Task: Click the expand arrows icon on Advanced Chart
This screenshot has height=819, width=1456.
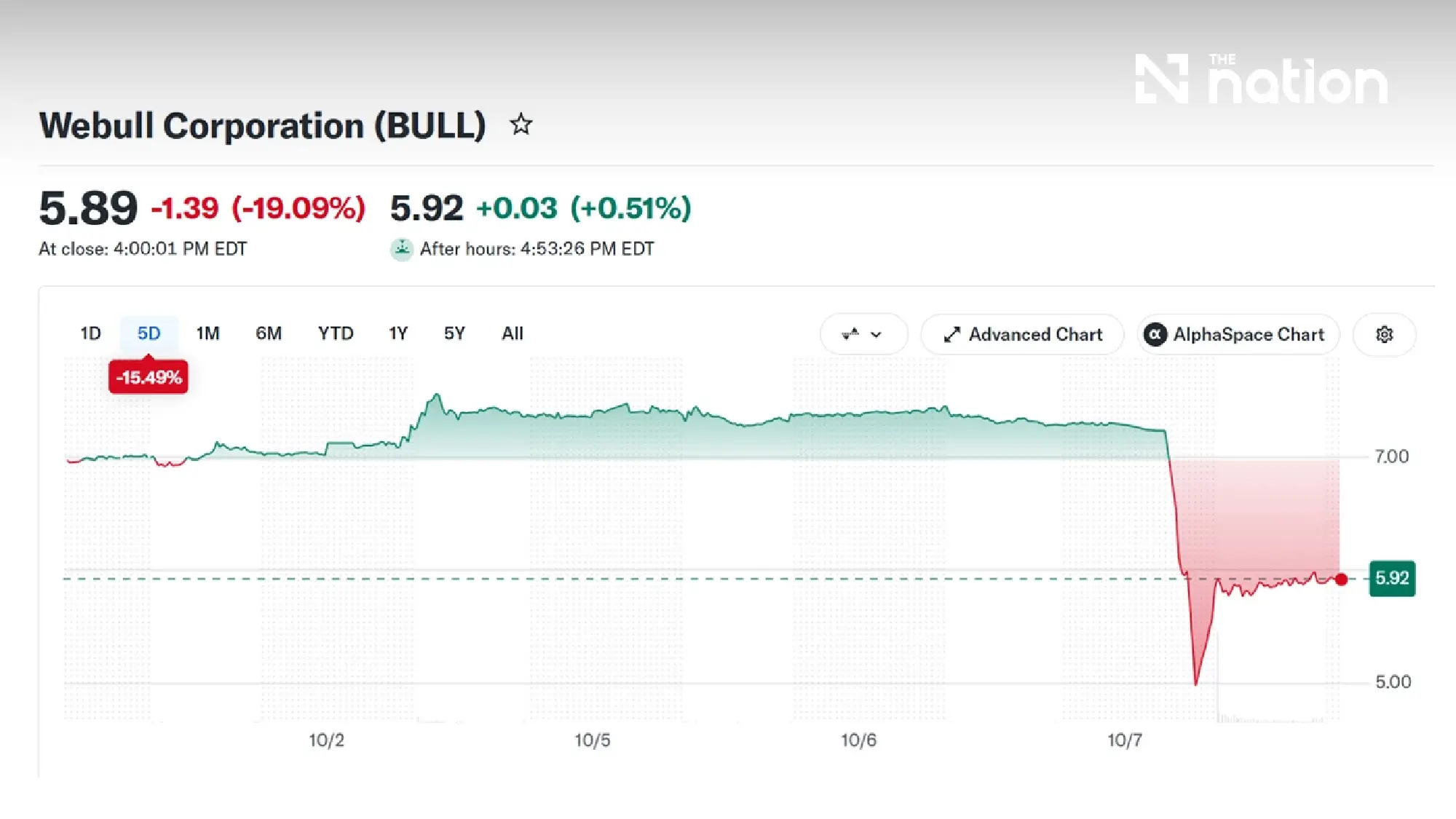Action: coord(951,335)
